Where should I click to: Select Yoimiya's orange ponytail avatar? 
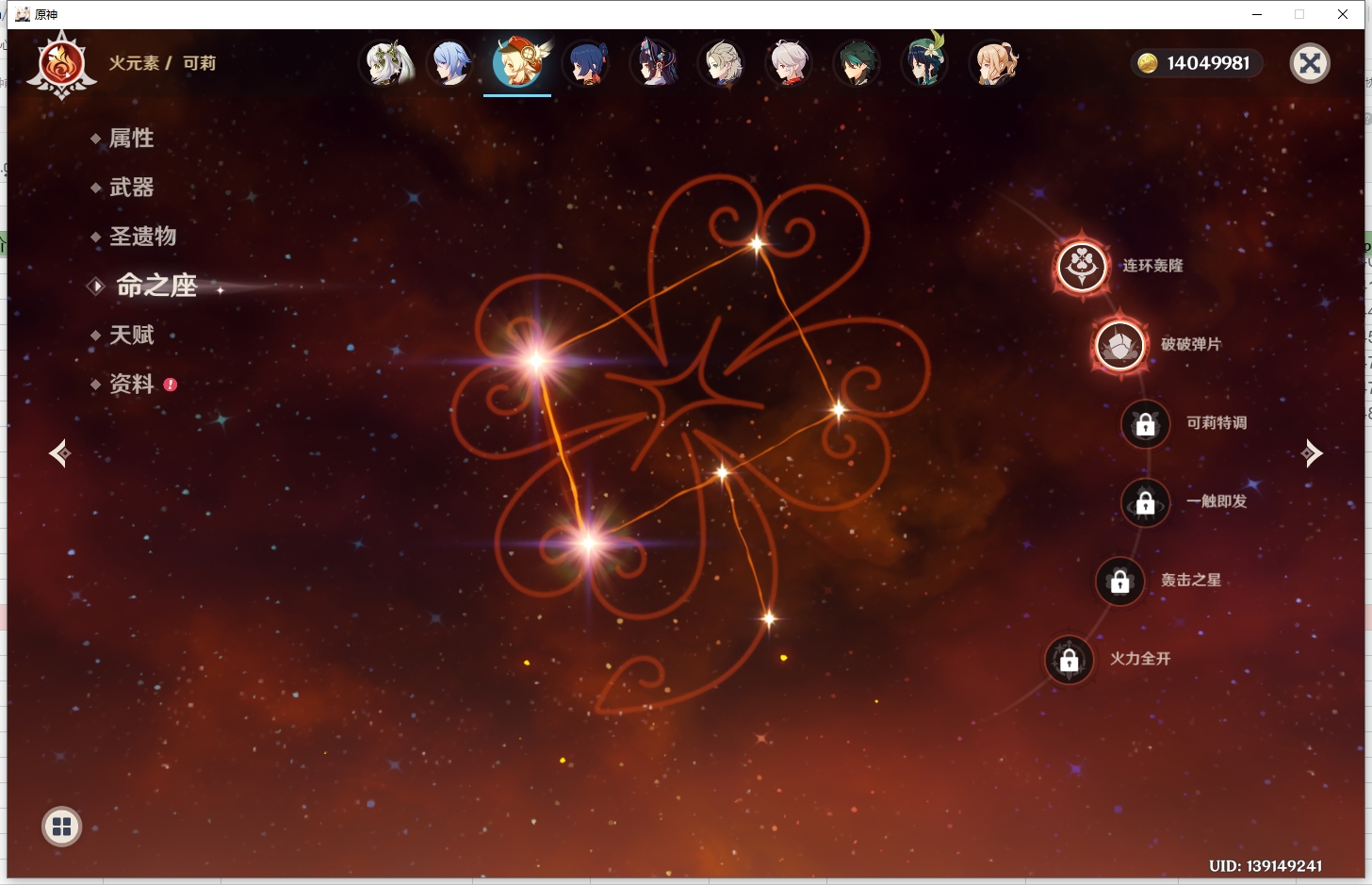pos(995,63)
